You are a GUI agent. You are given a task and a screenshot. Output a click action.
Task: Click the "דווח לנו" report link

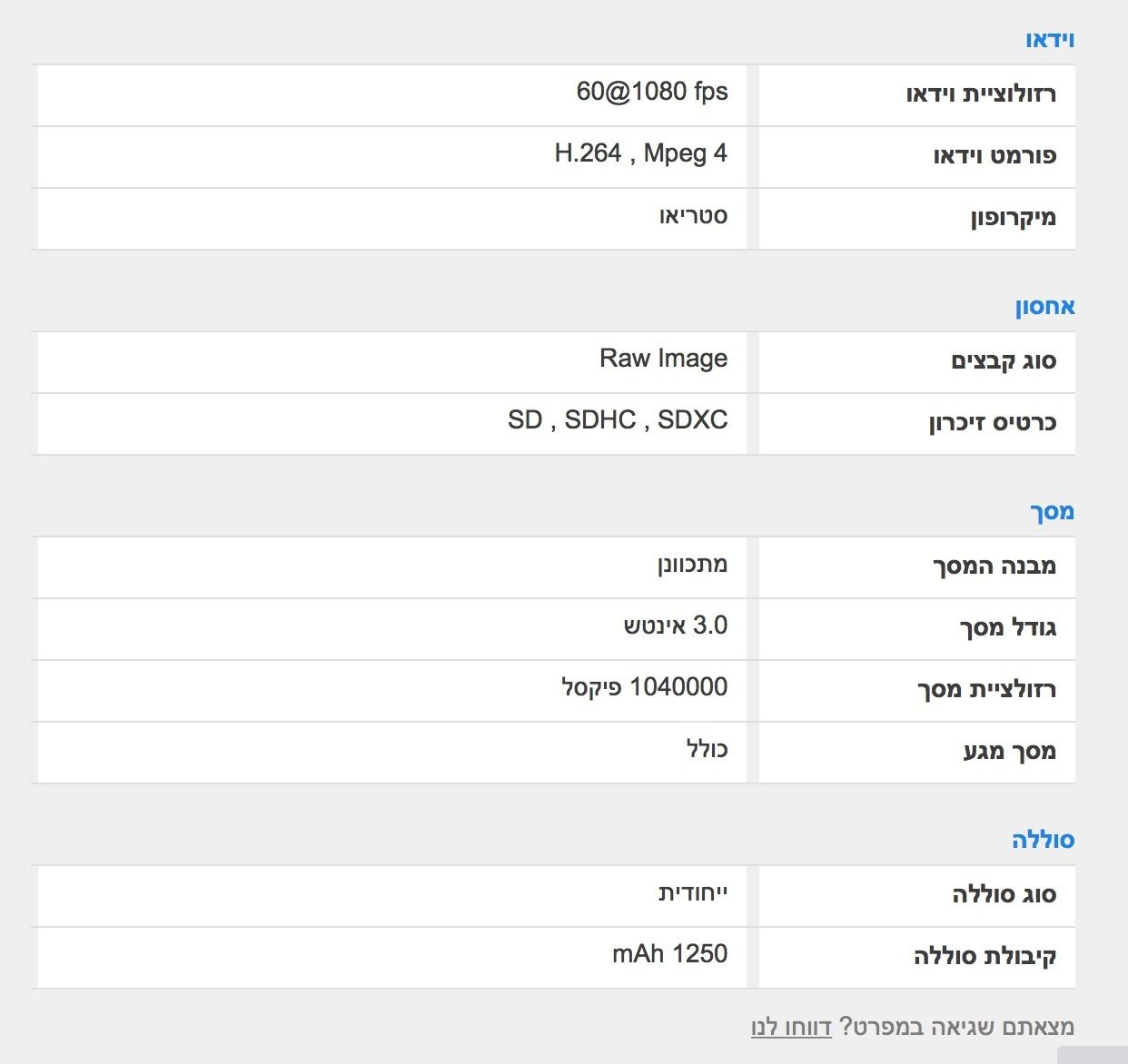click(791, 1027)
